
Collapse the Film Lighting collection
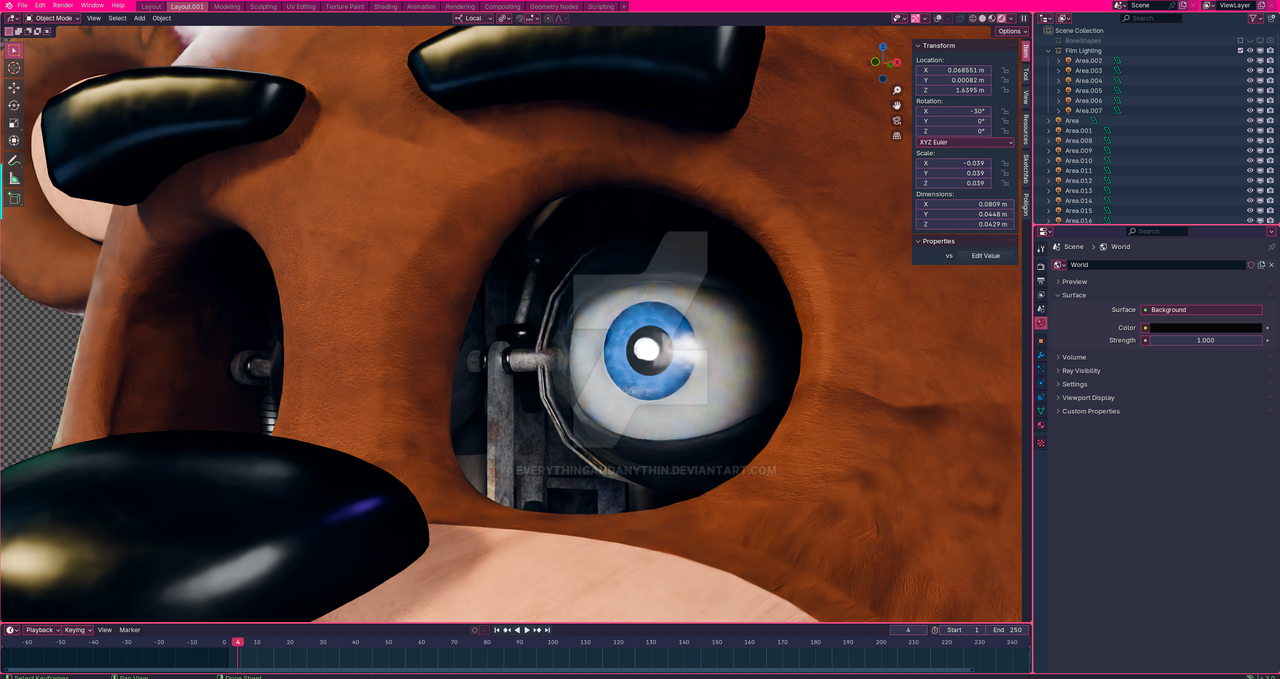coord(1048,51)
